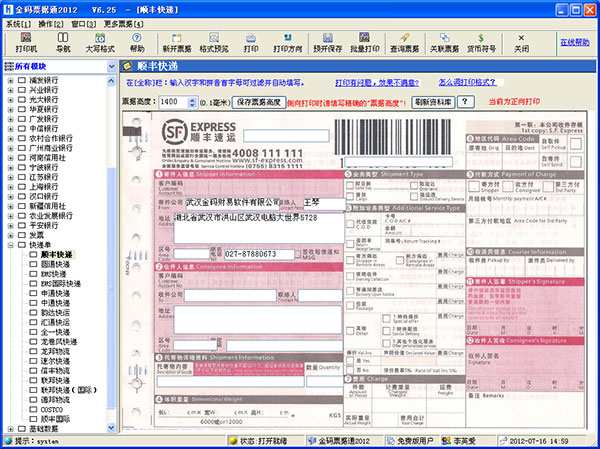Check the 收方付 Consignee payment box
The height and width of the screenshot is (449, 600).
[508, 186]
